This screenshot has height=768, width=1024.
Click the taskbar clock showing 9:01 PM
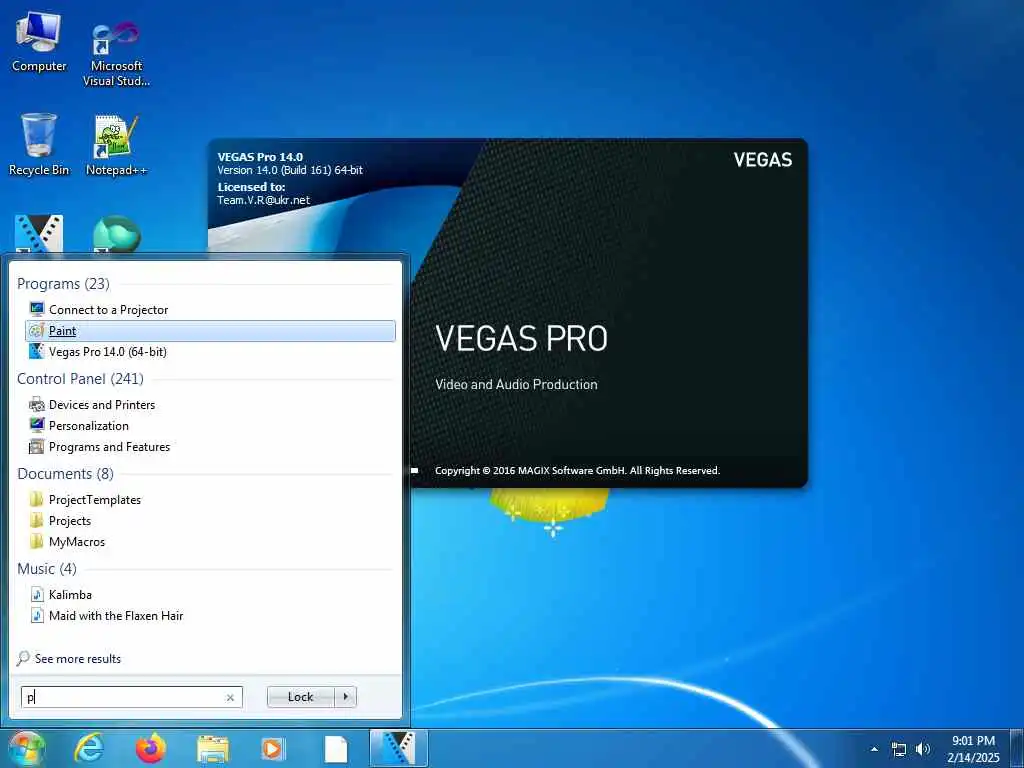(973, 748)
